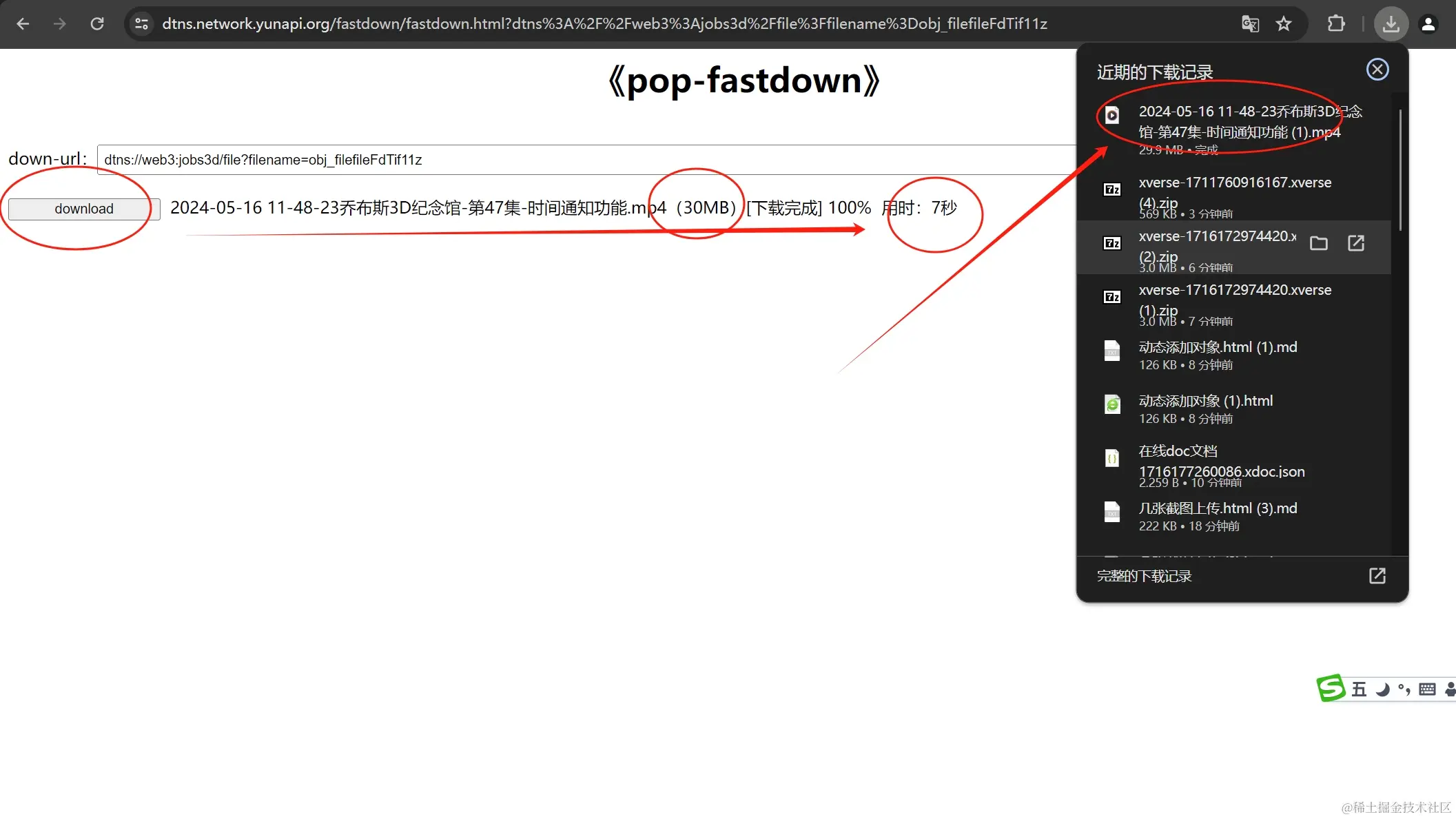Click the downloads list scrollbar
The width and height of the screenshot is (1456, 819).
click(1399, 169)
